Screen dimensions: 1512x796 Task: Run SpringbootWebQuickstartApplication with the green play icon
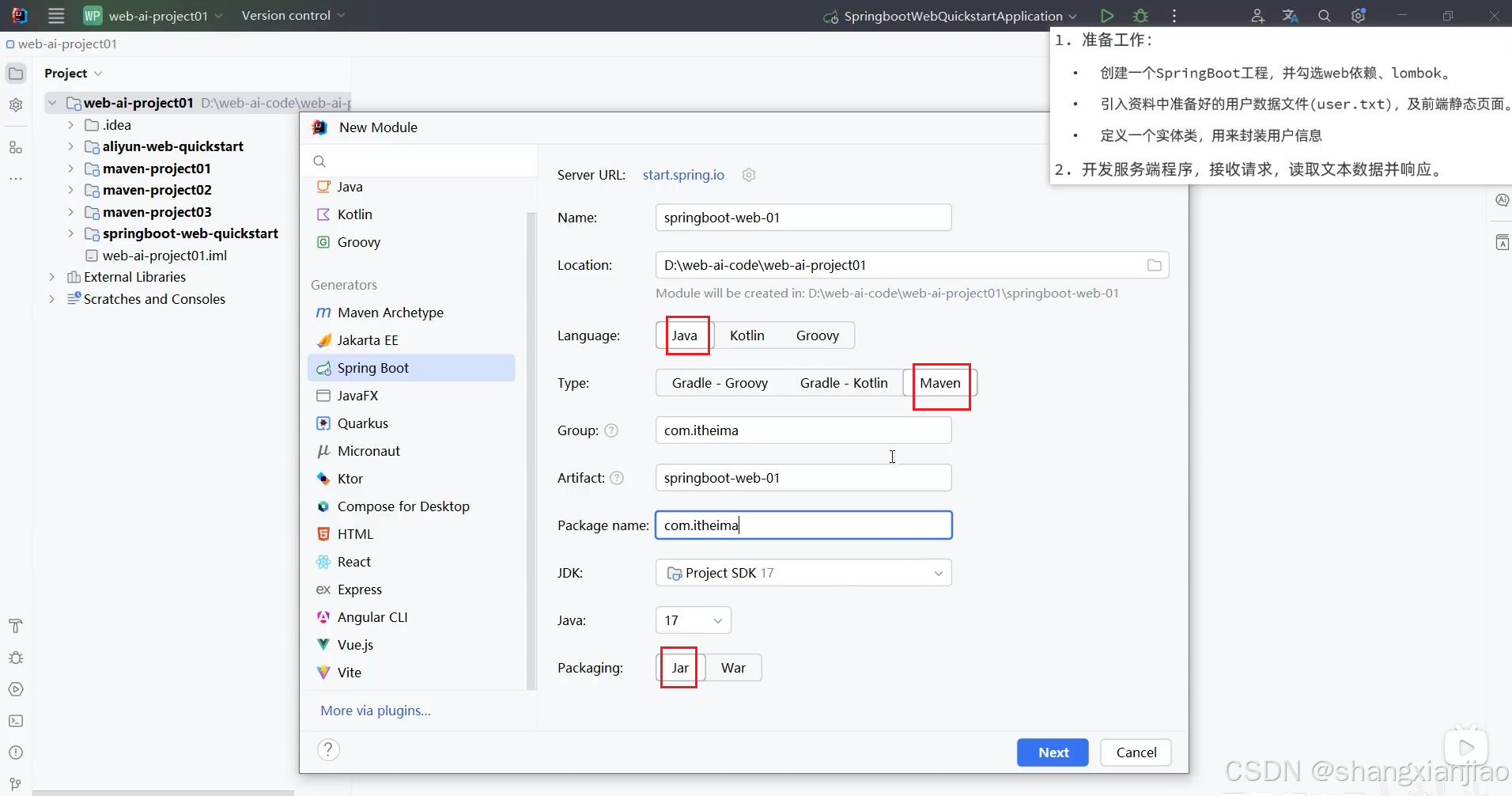click(1107, 16)
